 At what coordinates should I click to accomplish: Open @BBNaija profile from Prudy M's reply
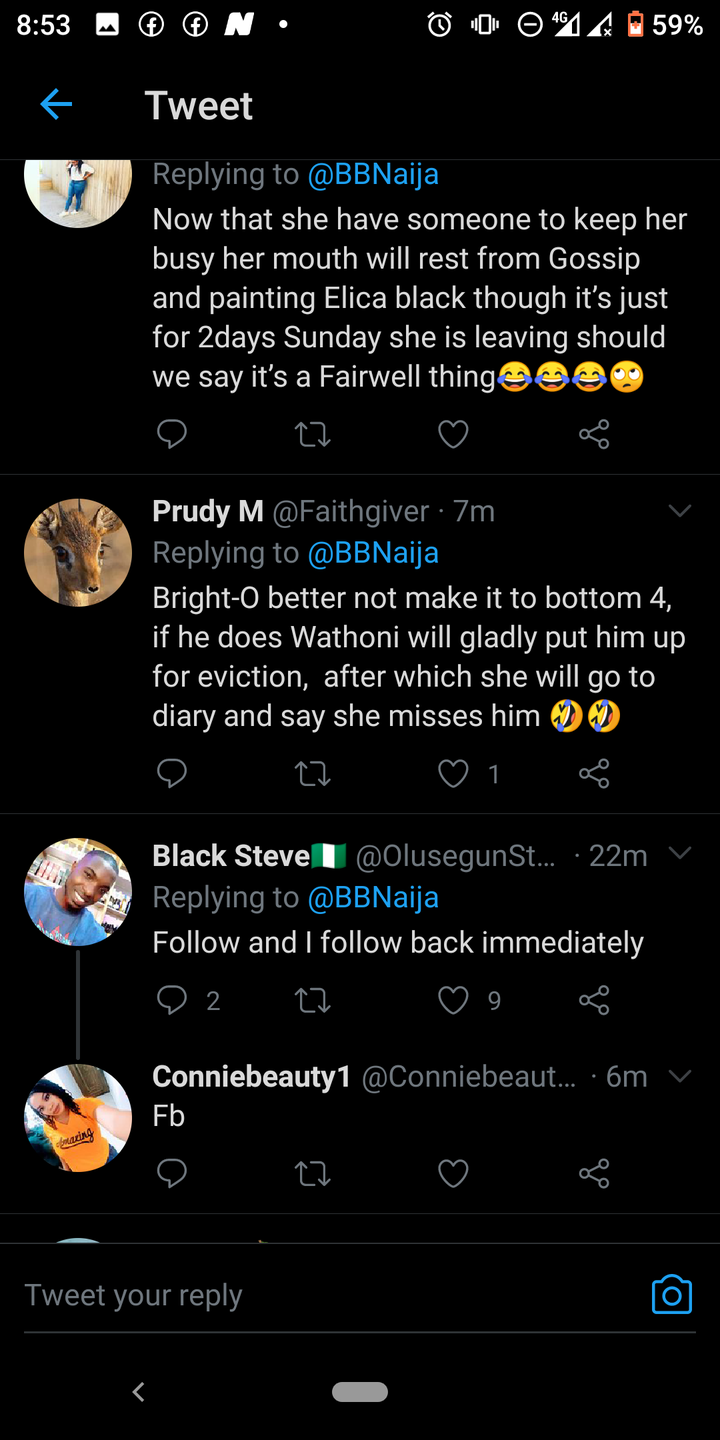[373, 552]
